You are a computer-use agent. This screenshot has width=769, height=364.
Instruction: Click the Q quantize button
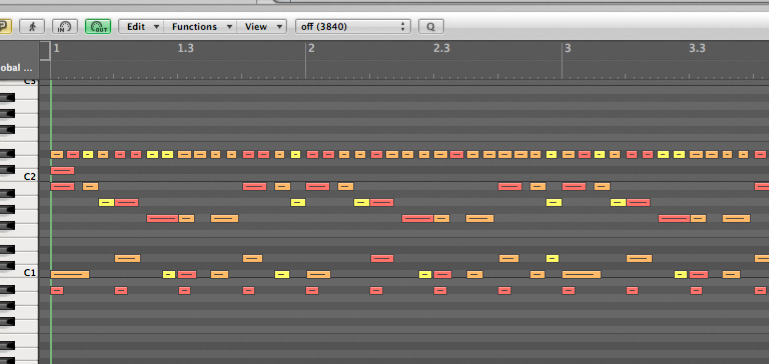431,26
